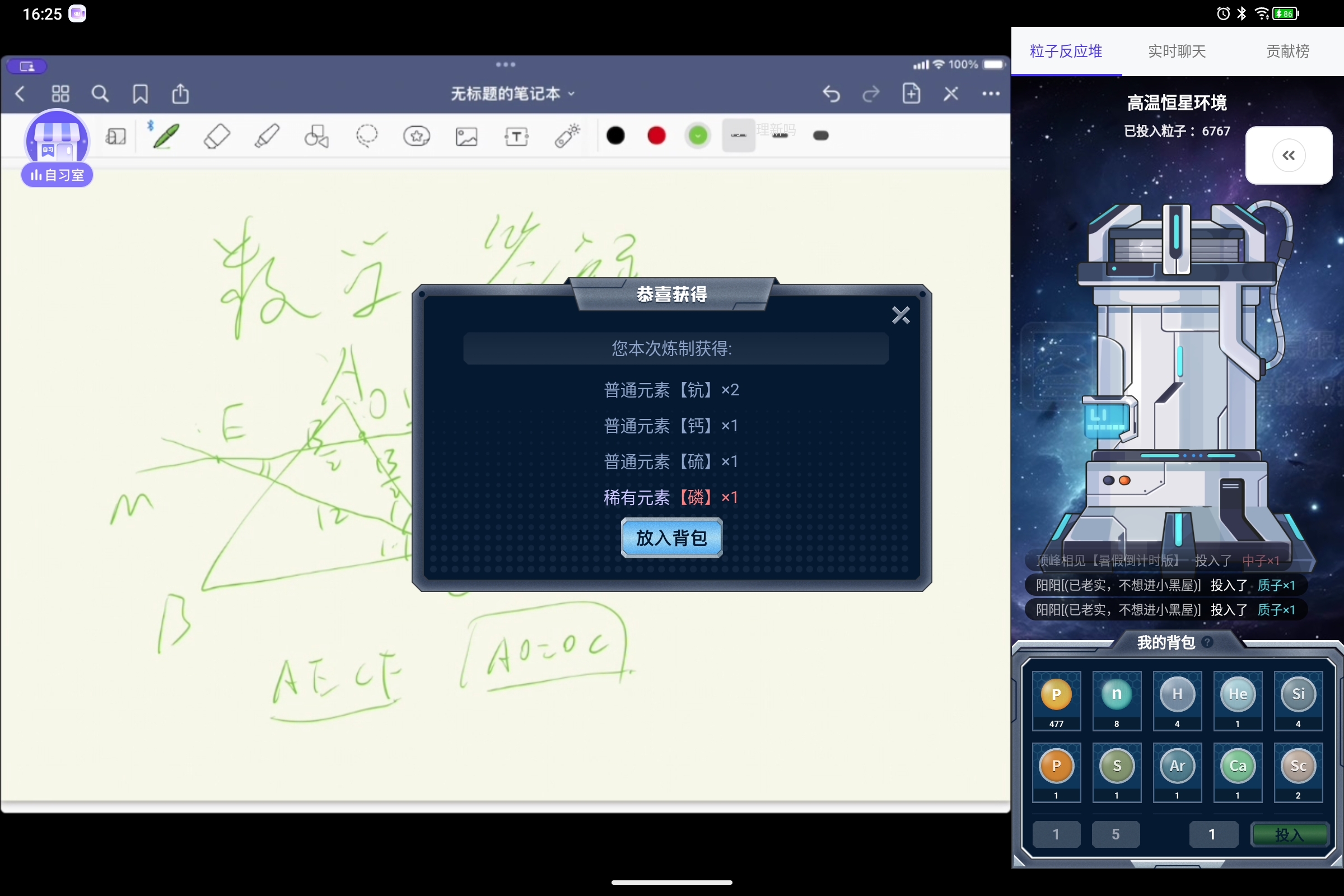Select the S element in backpack
This screenshot has width=1344, height=896.
[x=1117, y=773]
